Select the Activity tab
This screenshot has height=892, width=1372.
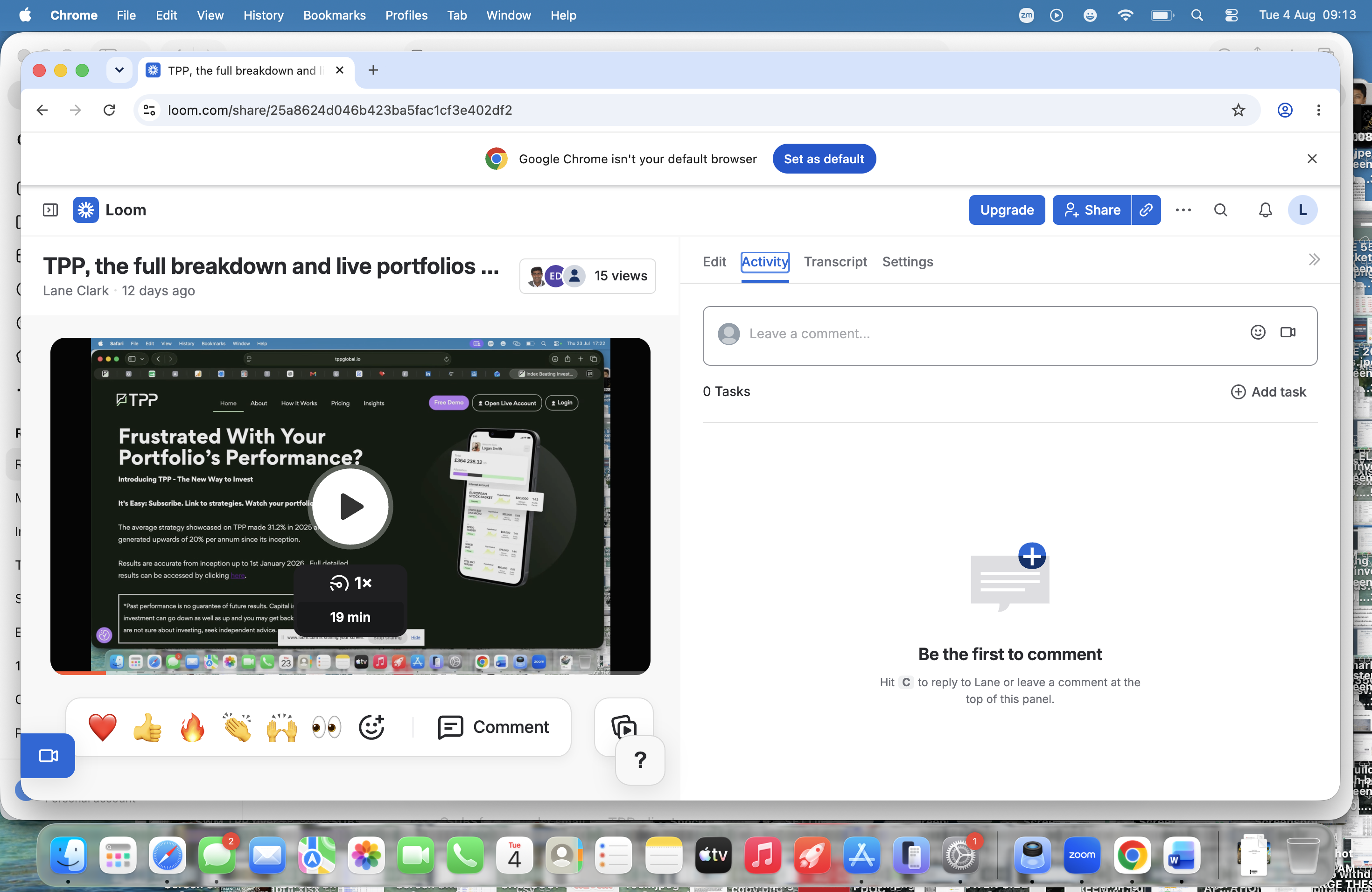point(764,262)
